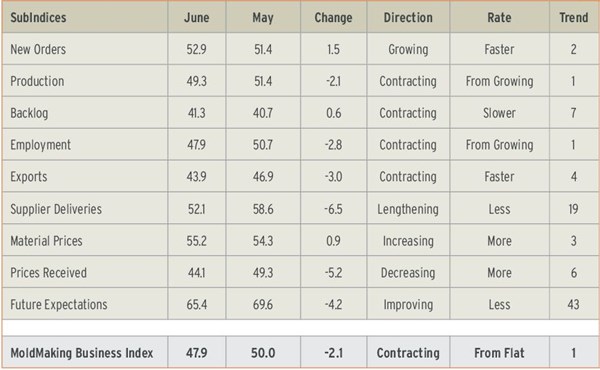This screenshot has height=370, width=600.
Task: Select the 65.4 June Future Expectations value
Action: pyautogui.click(x=197, y=305)
